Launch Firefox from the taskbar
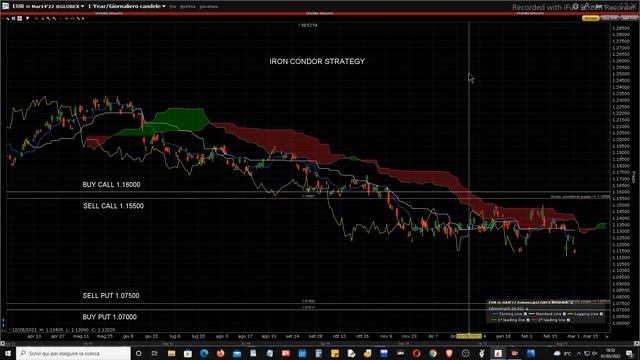 pos(220,353)
